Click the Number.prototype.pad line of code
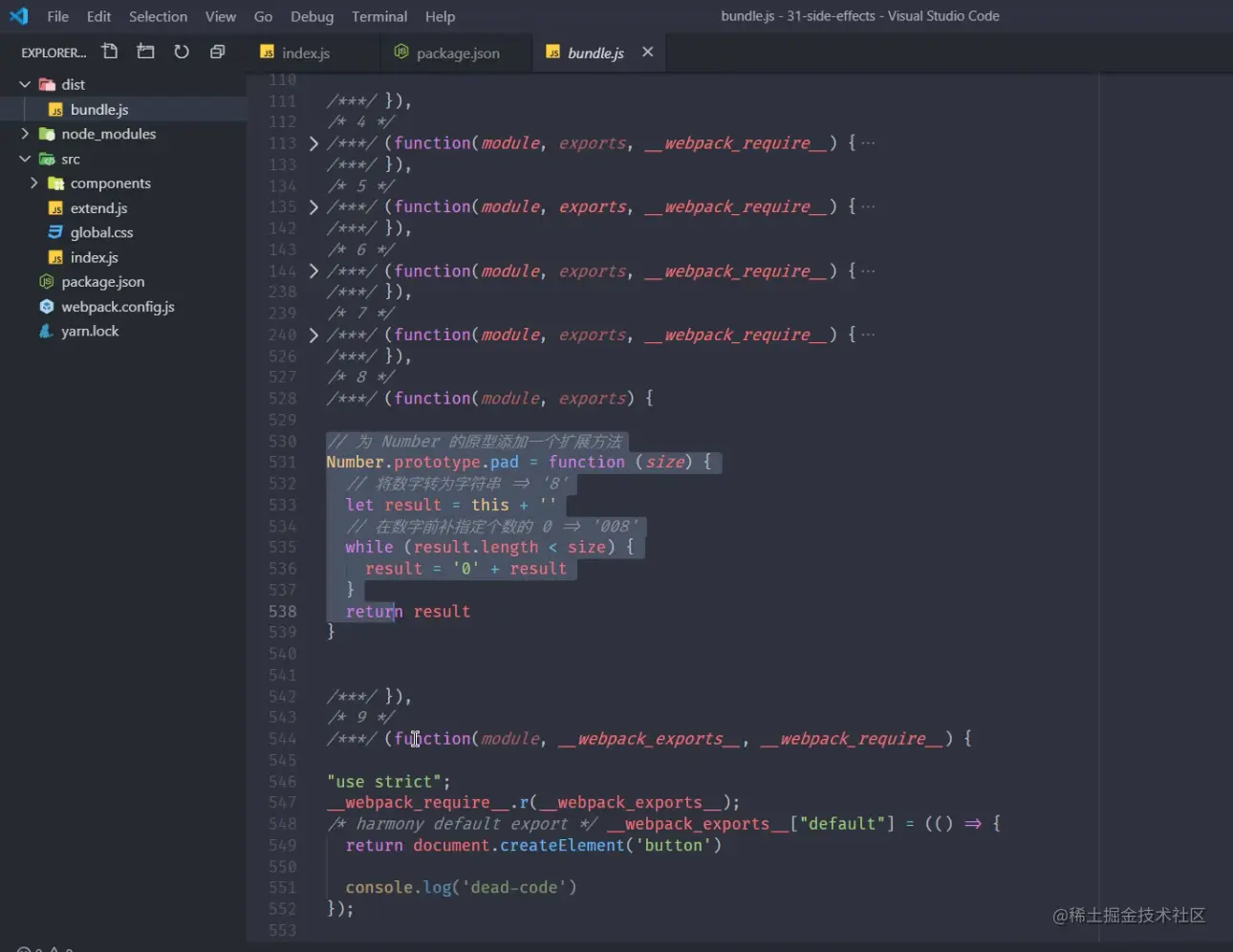This screenshot has height=952, width=1233. pyautogui.click(x=519, y=463)
